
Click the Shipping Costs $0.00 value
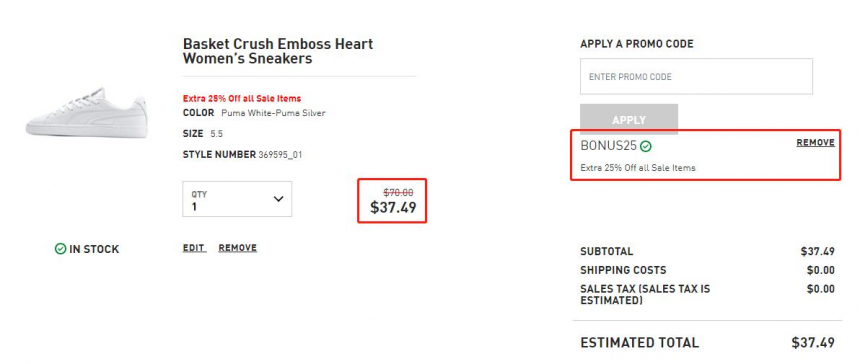[x=821, y=270]
